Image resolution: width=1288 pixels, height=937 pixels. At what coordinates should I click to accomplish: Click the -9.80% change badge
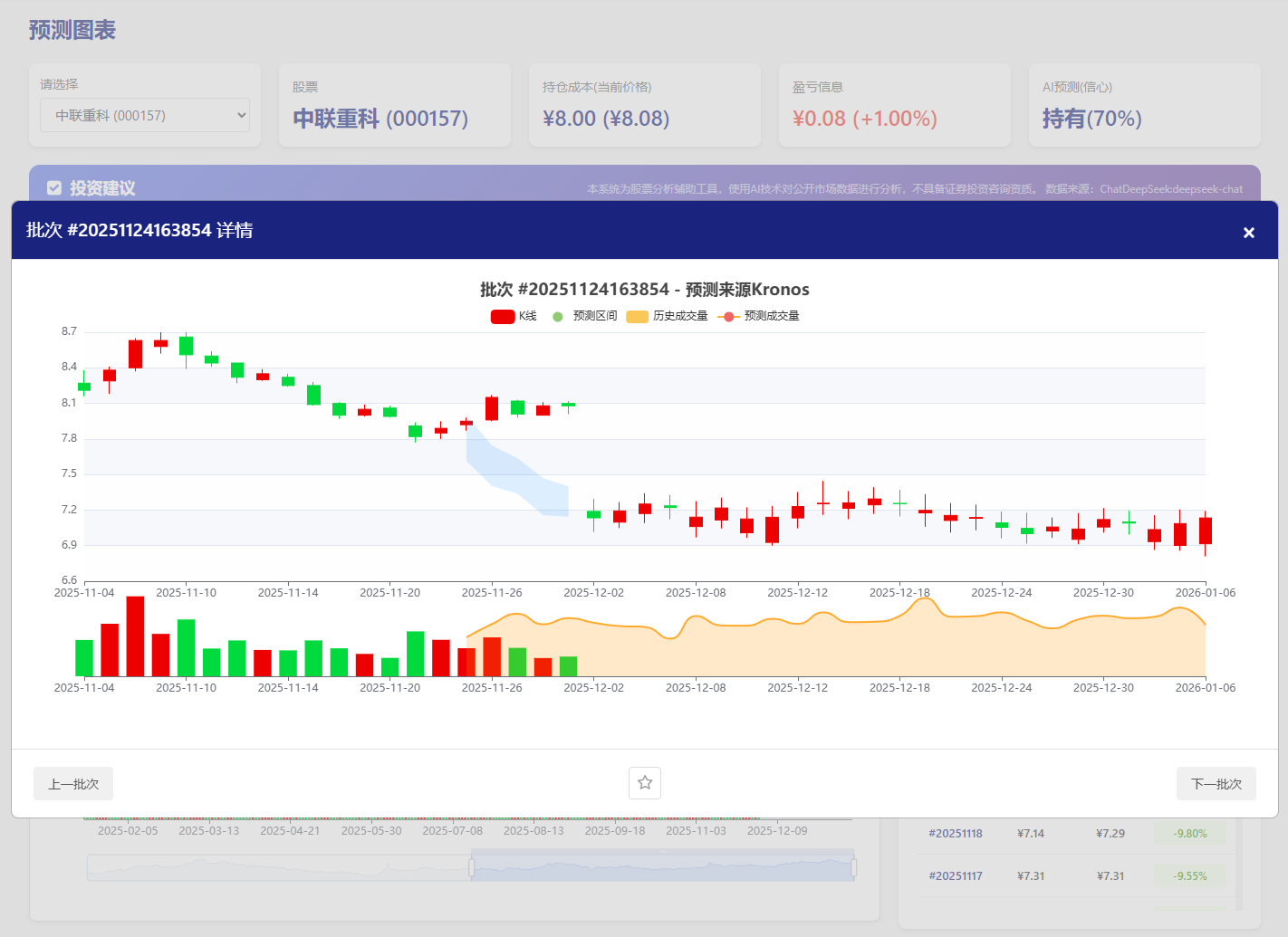[1189, 833]
